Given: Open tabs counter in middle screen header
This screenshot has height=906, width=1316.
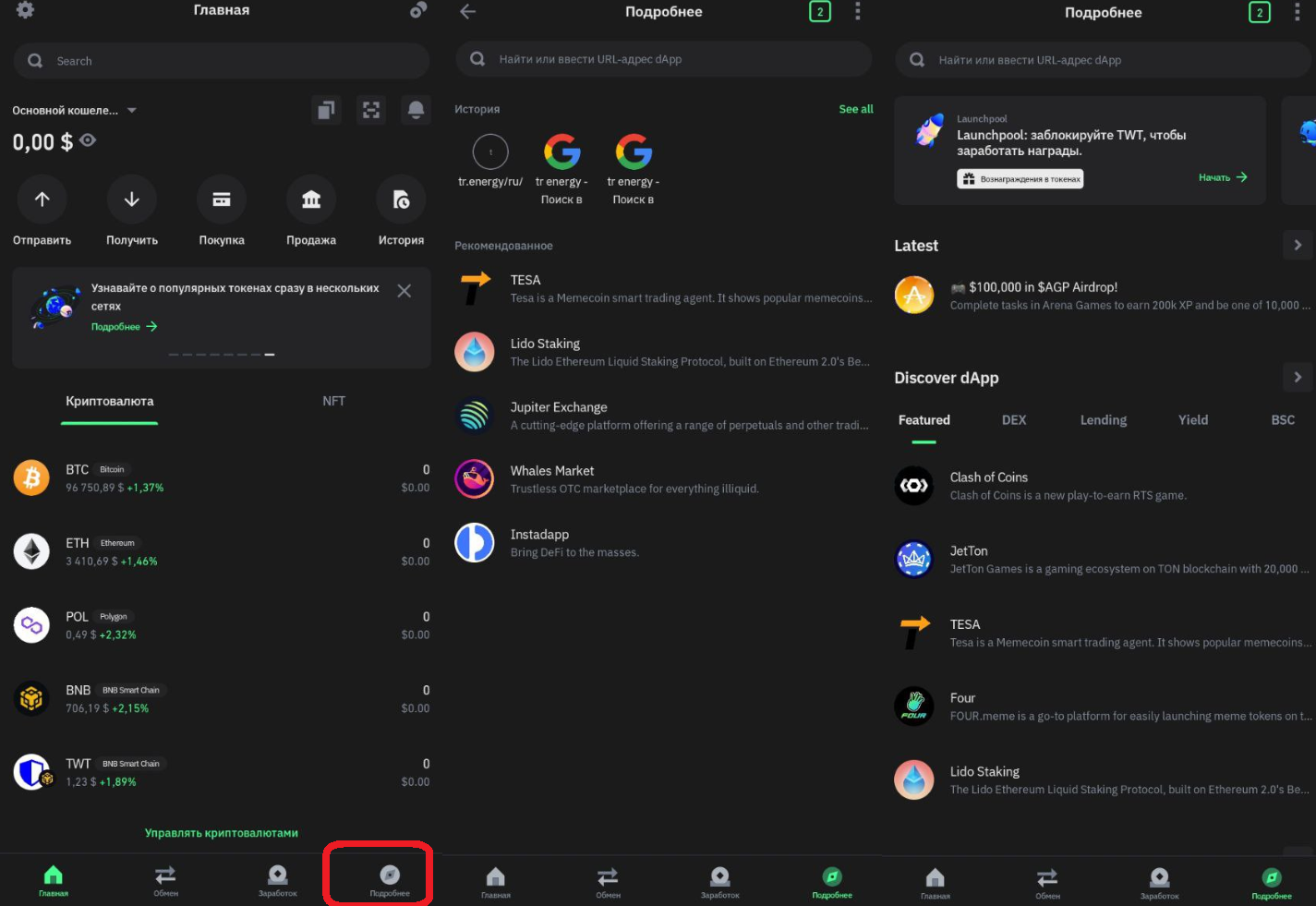Looking at the screenshot, I should (820, 11).
